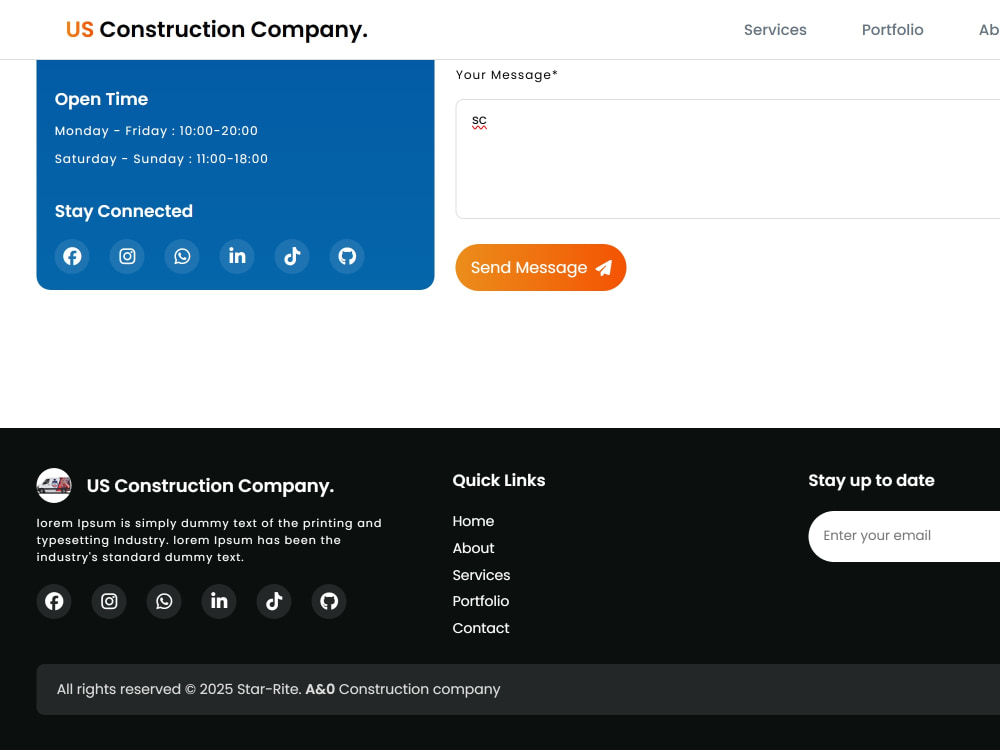
Task: Click footer US Construction Company title
Action: click(210, 486)
